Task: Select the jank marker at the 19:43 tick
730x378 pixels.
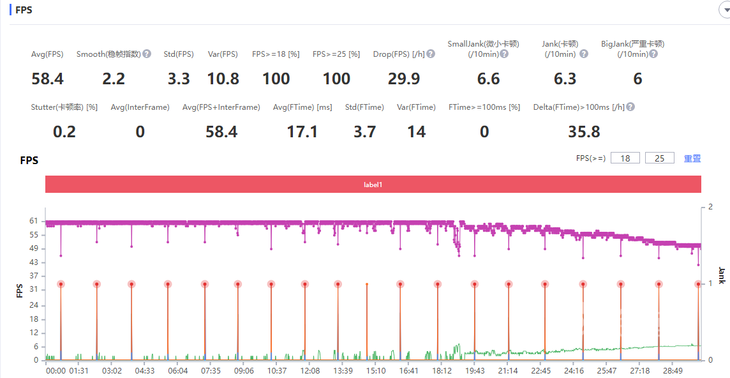Action: [x=474, y=284]
